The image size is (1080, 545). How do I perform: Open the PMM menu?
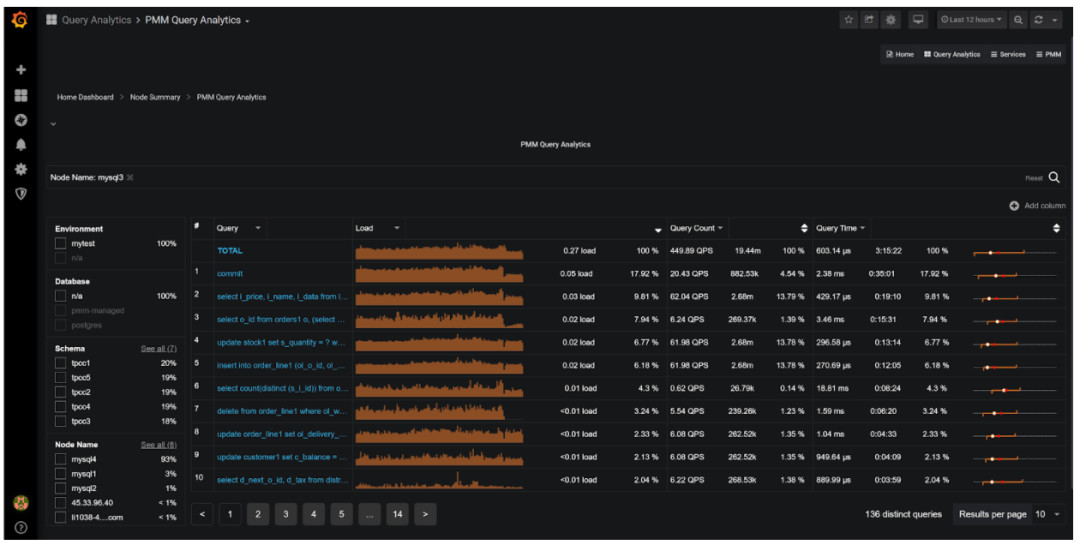coord(1048,54)
